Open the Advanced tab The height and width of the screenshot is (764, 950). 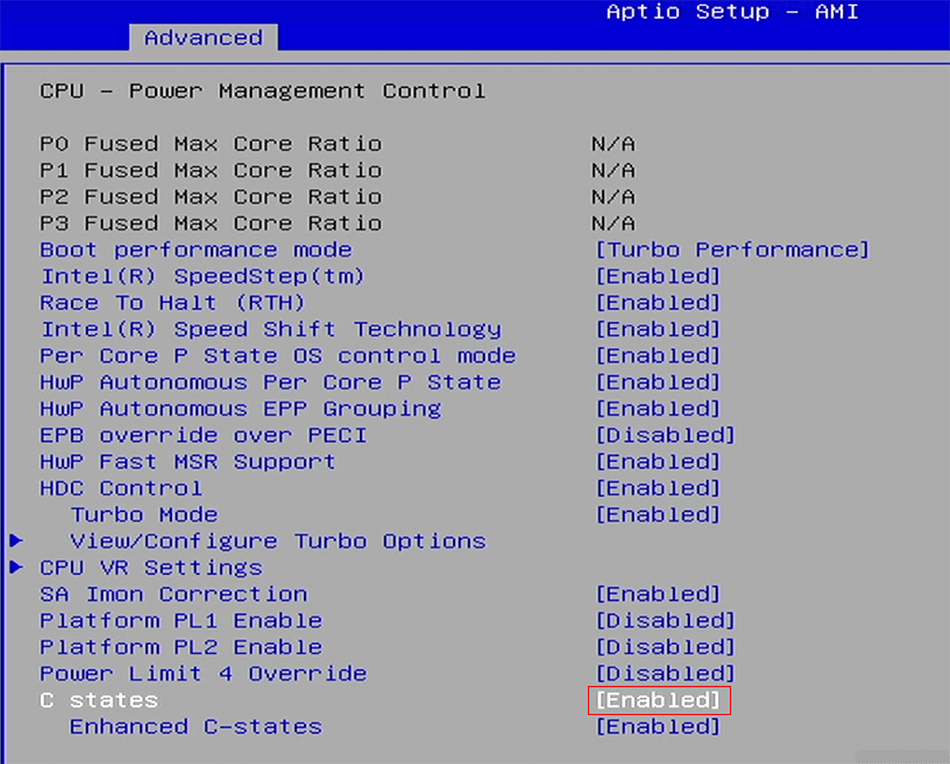203,38
